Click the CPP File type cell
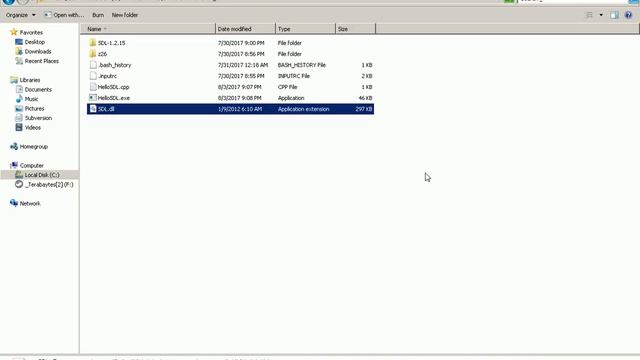The image size is (640, 360). 287,87
